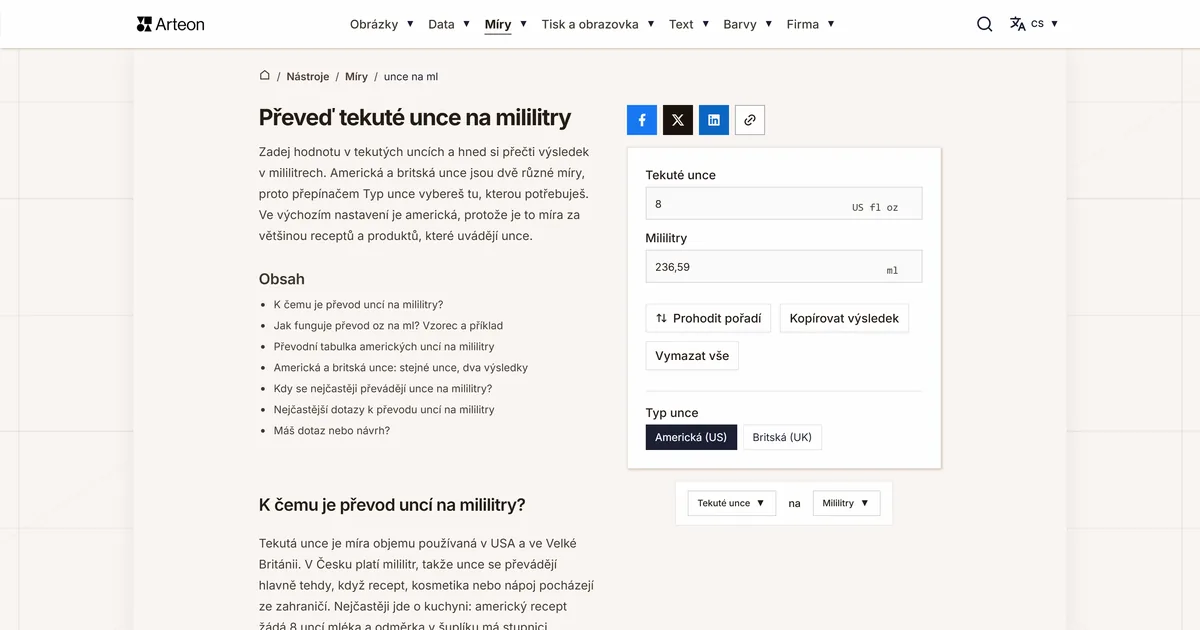The height and width of the screenshot is (630, 1200).
Task: Open the Arteon logo homepage
Action: pos(171,24)
